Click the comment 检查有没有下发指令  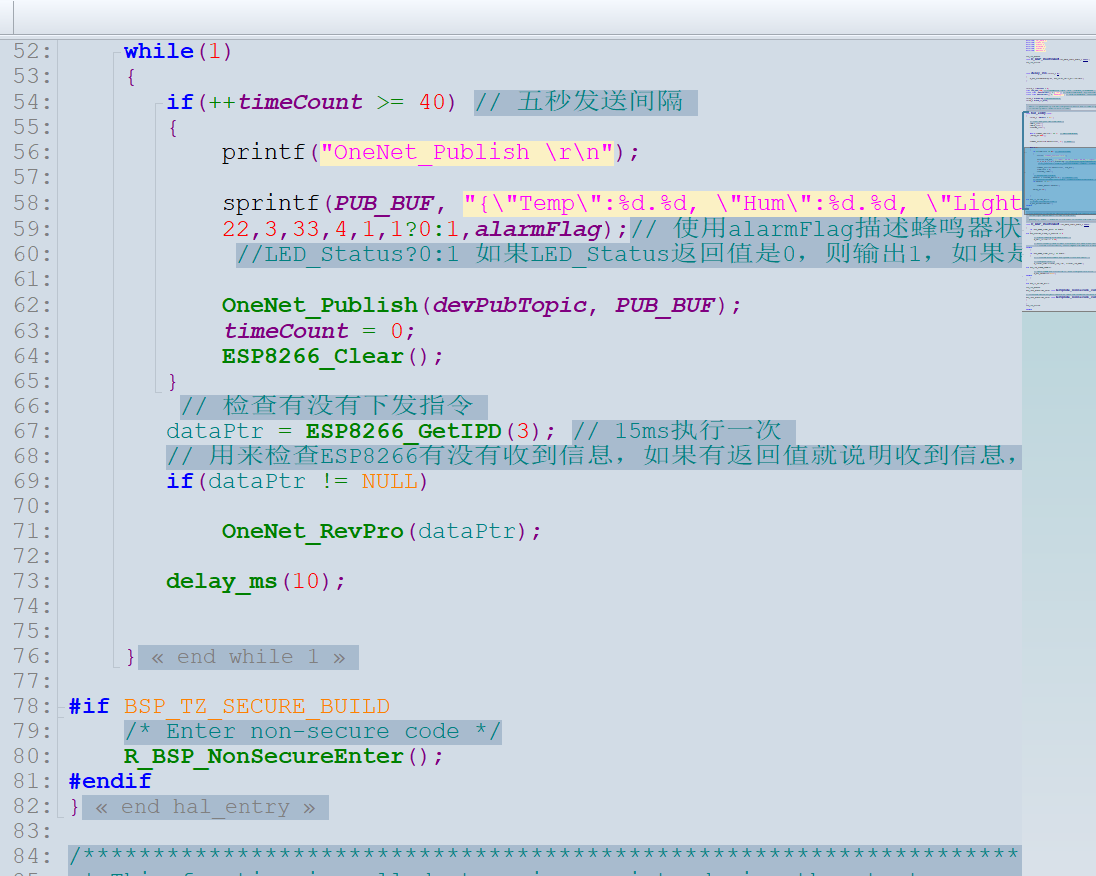[334, 406]
